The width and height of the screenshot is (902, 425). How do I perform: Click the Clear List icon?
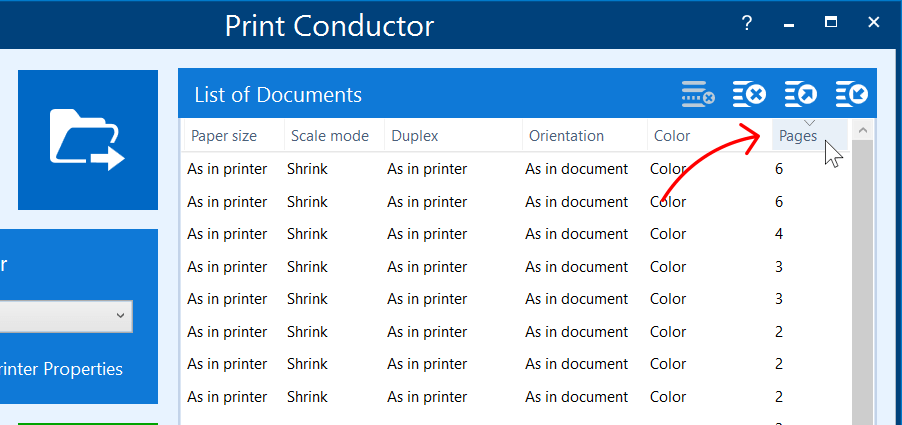click(749, 95)
